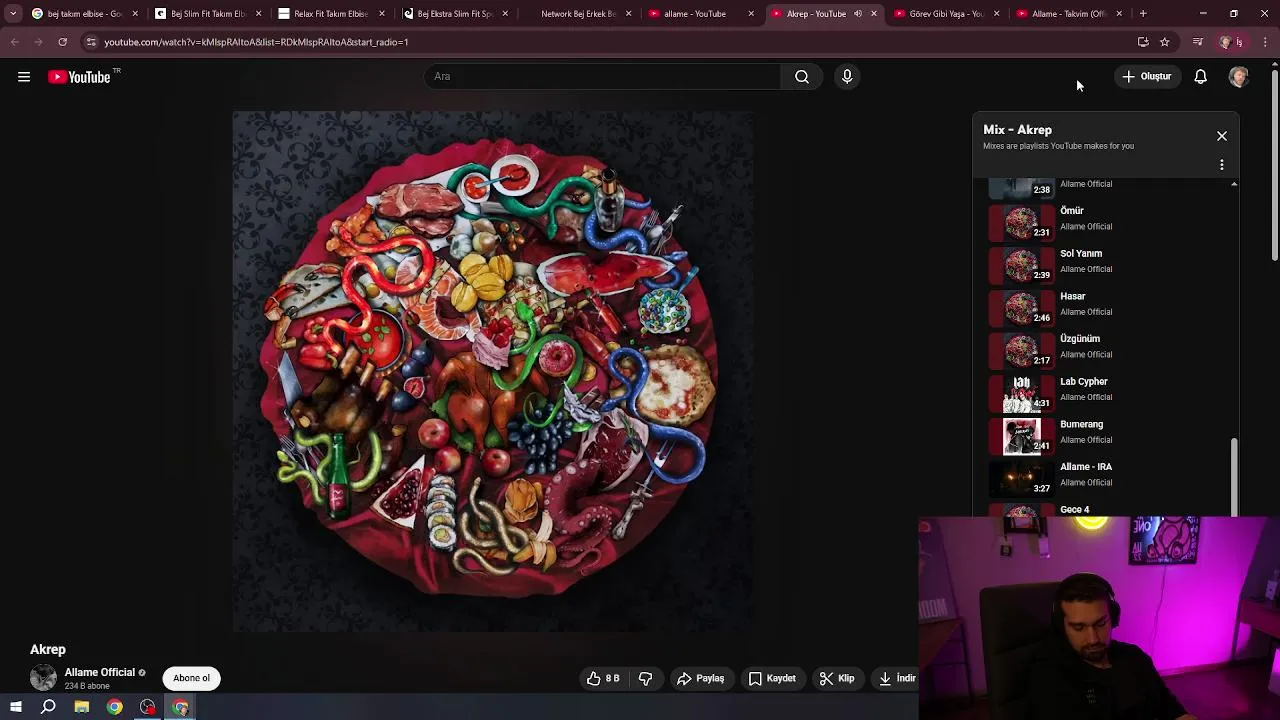The height and width of the screenshot is (720, 1280).
Task: Open the notifications bell
Action: [1201, 77]
